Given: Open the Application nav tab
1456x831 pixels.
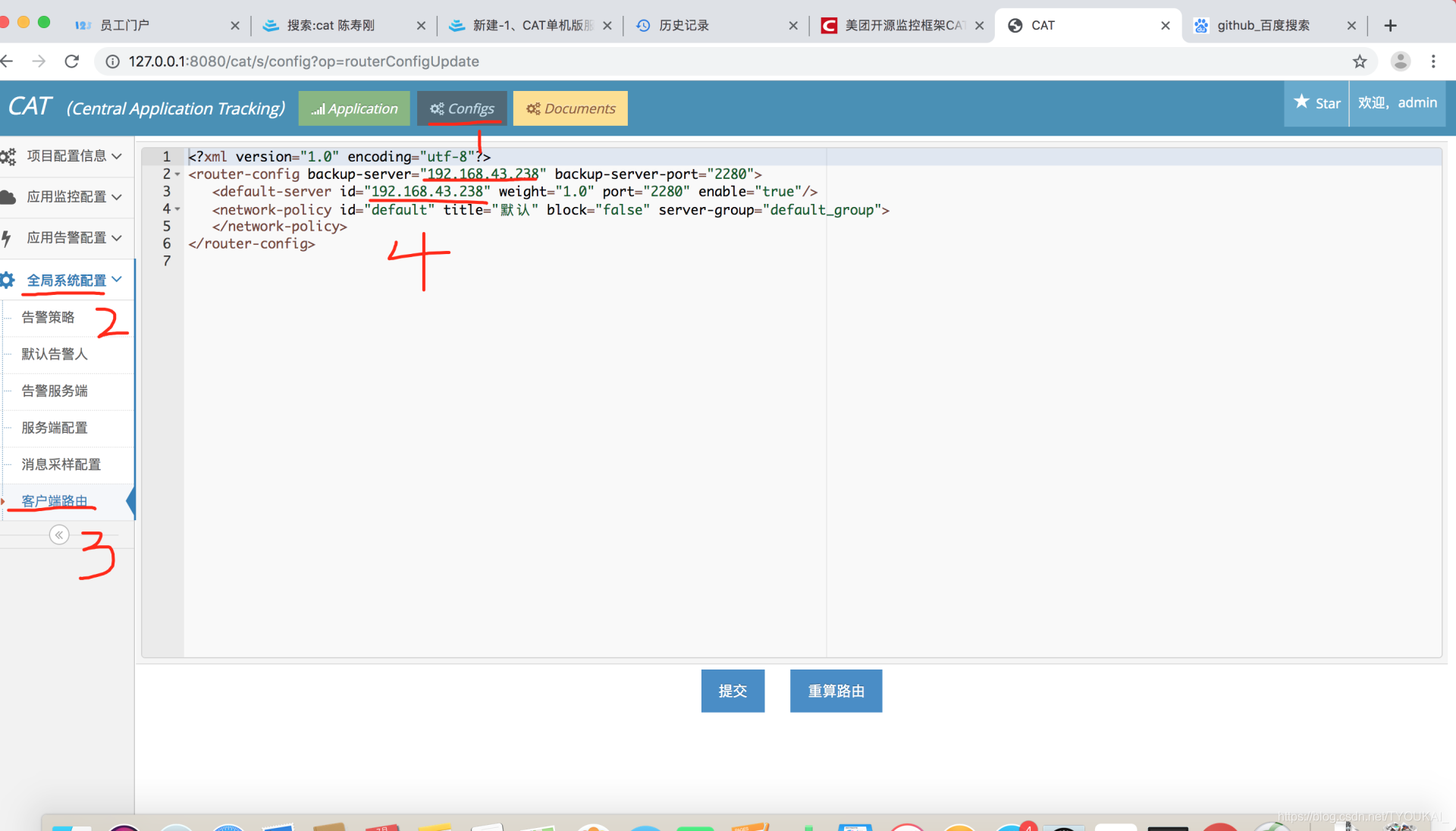Looking at the screenshot, I should [354, 108].
